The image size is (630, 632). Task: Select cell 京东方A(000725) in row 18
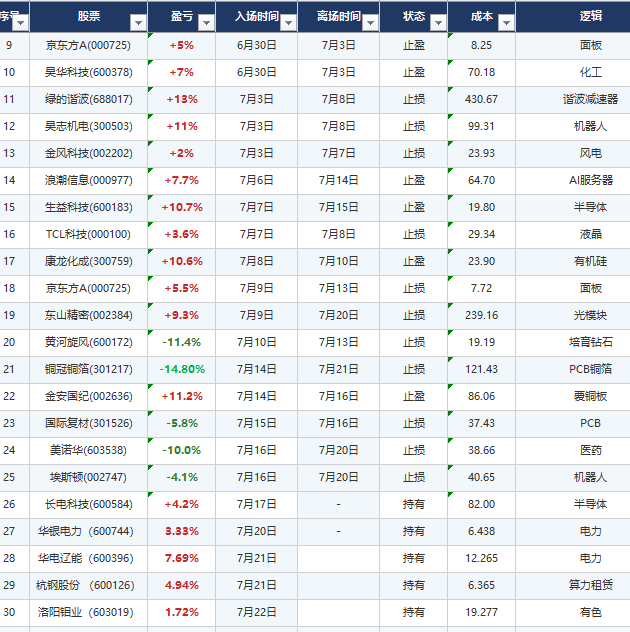point(88,288)
